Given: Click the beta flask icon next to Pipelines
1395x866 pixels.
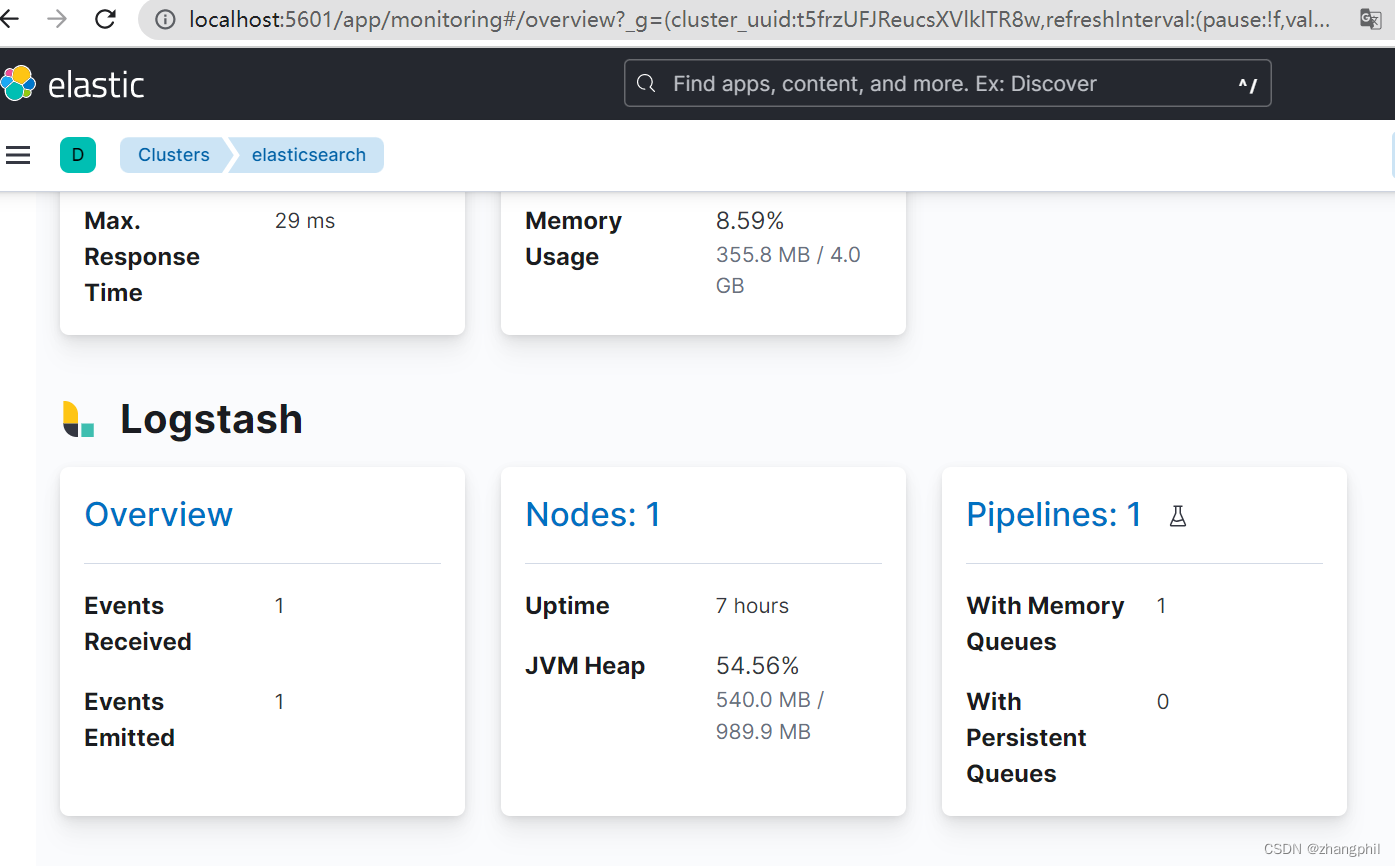Looking at the screenshot, I should tap(1177, 515).
